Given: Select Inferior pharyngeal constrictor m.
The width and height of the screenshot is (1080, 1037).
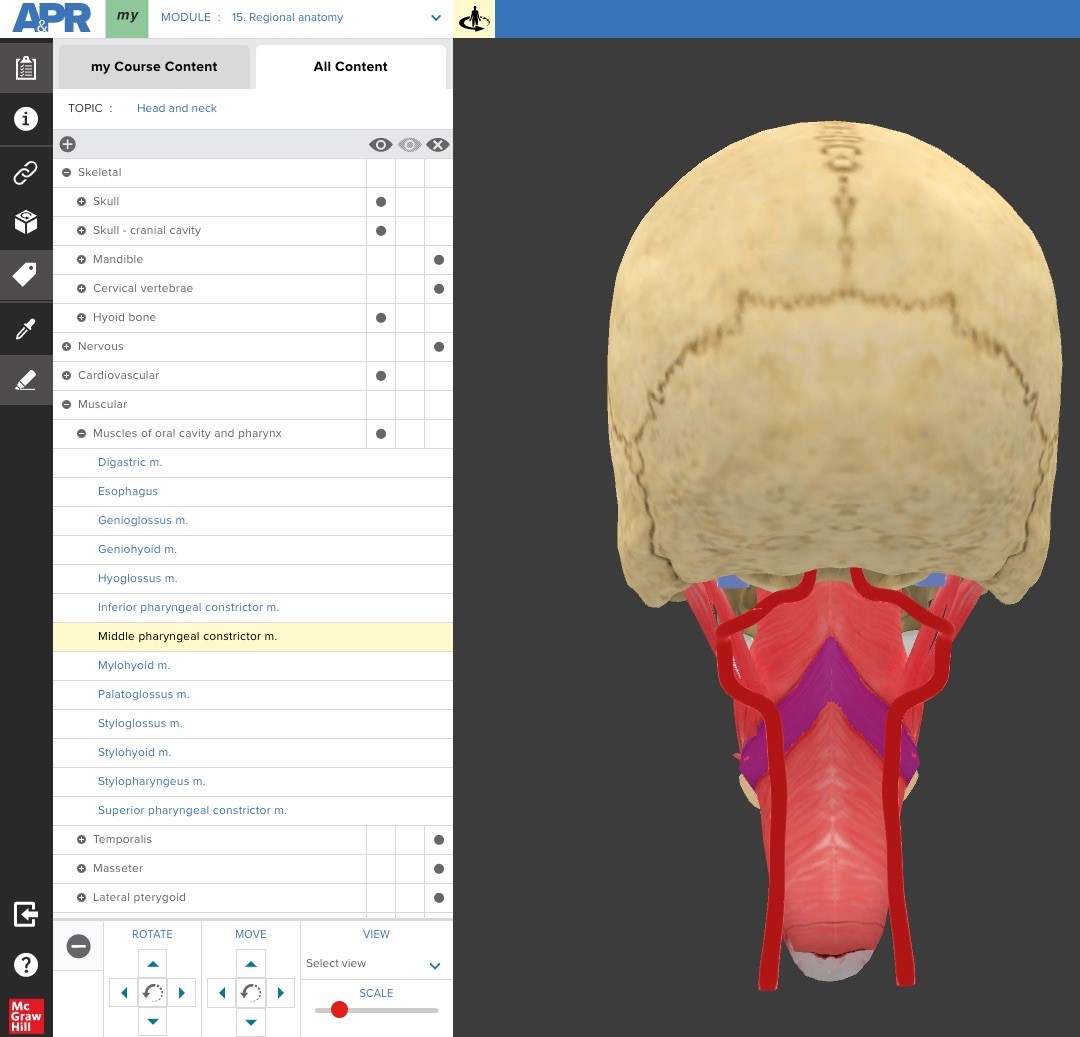Looking at the screenshot, I should 188,607.
